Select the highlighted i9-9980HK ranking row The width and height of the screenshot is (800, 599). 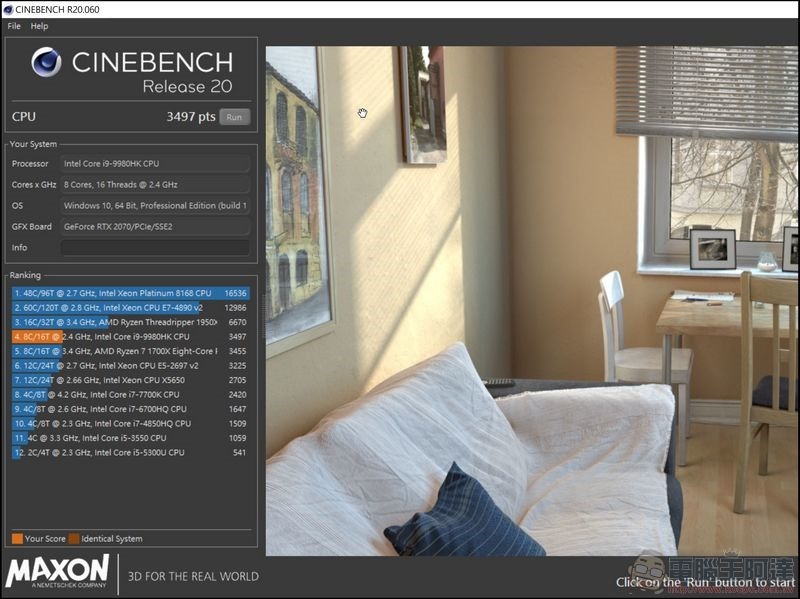[x=130, y=337]
